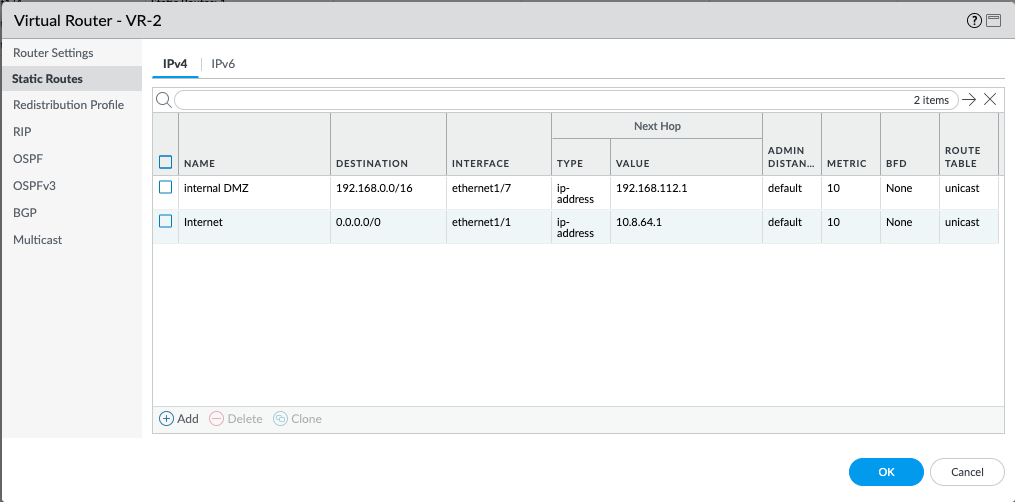Image resolution: width=1015 pixels, height=502 pixels.
Task: Switch to the IPv6 tab
Action: (x=223, y=64)
